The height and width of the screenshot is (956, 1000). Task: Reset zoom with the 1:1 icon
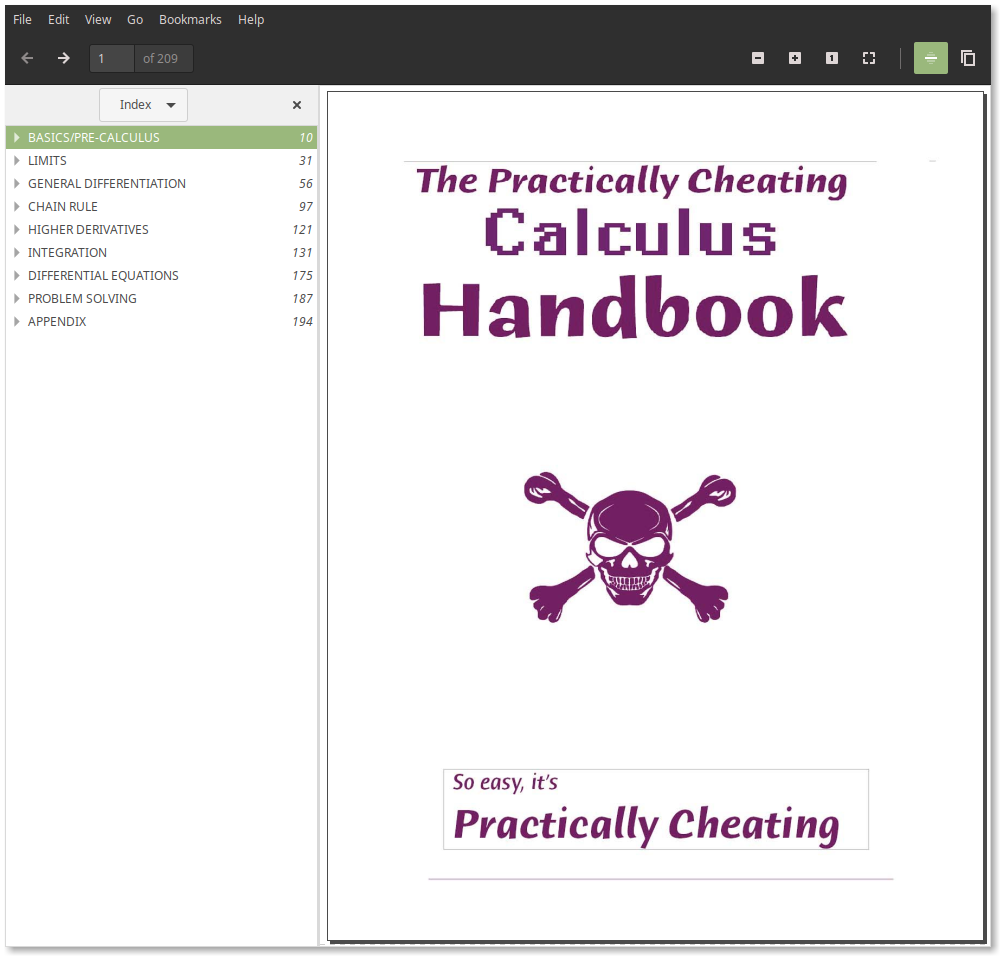(832, 58)
